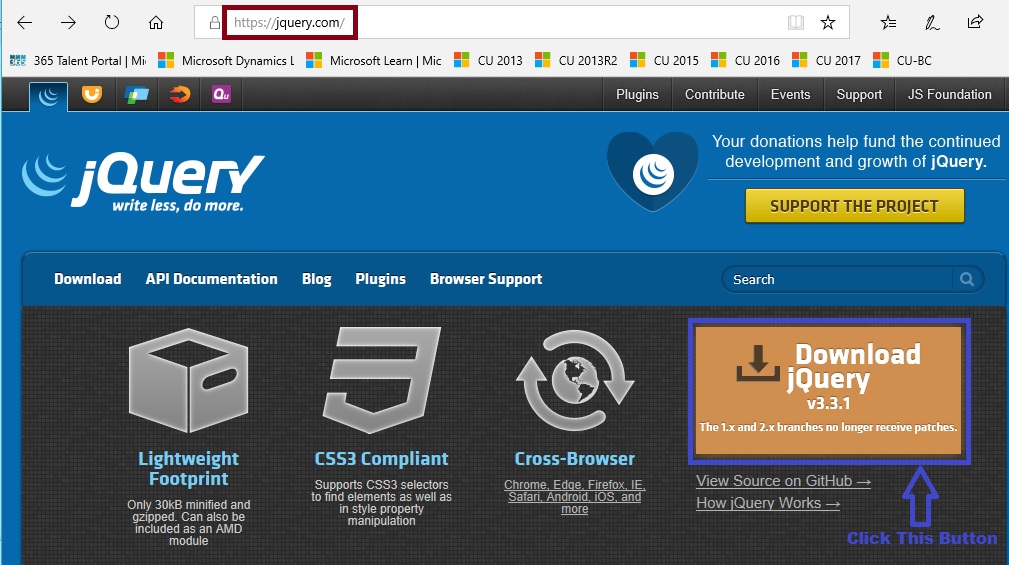Open the CU 2015 bookmark in favorites bar

click(x=665, y=60)
